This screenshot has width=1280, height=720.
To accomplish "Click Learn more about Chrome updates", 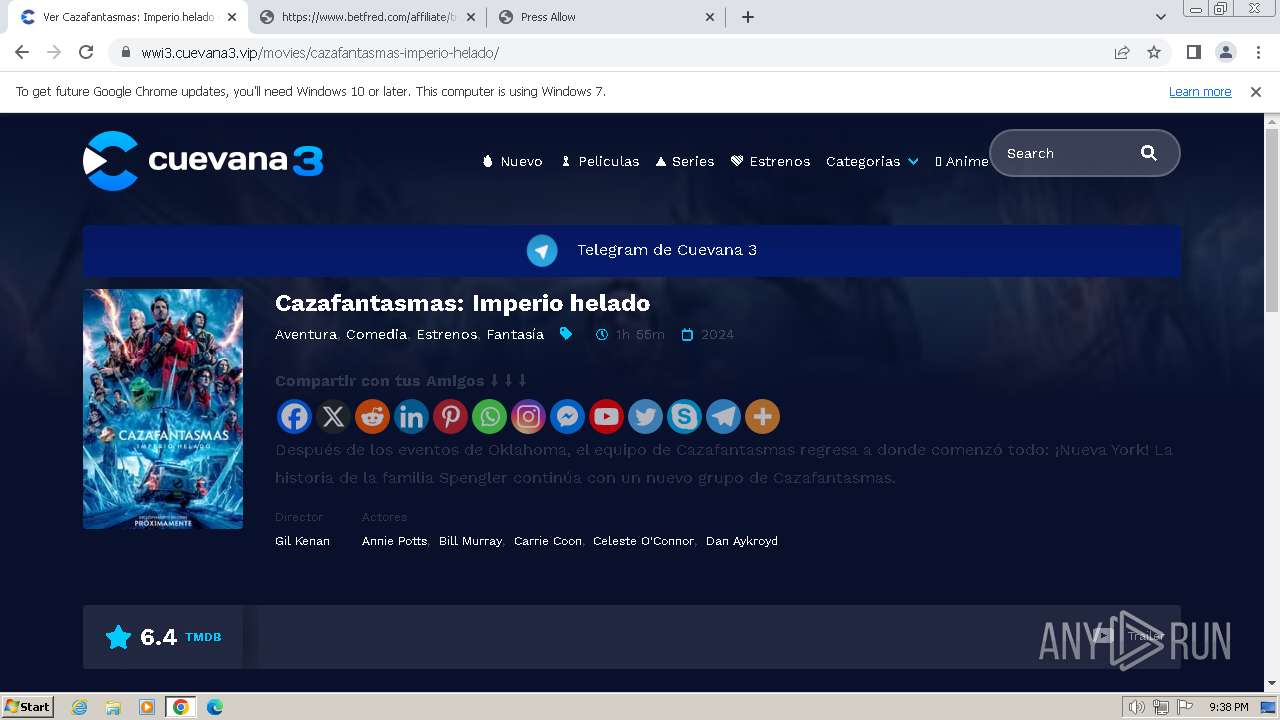I will click(1200, 91).
